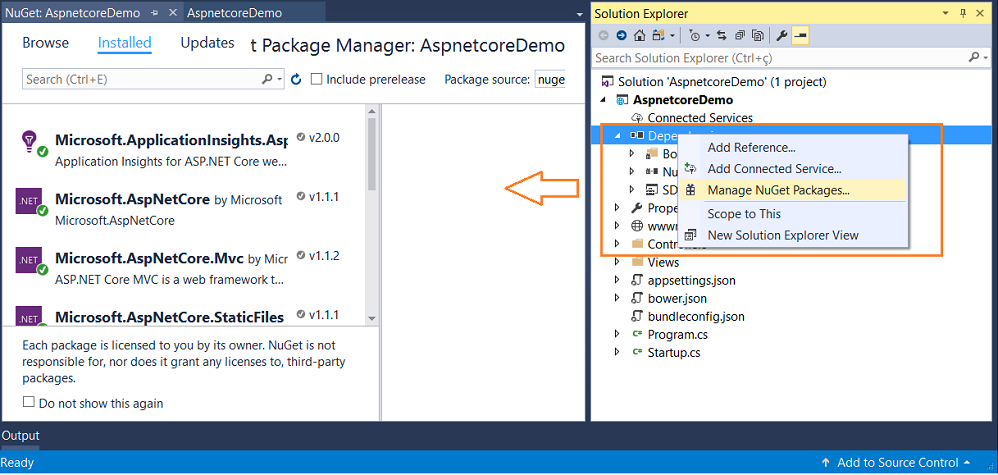Open the Pending Changes Filter dropdown arrow
Screen dimensions: 998x475
tap(707, 36)
